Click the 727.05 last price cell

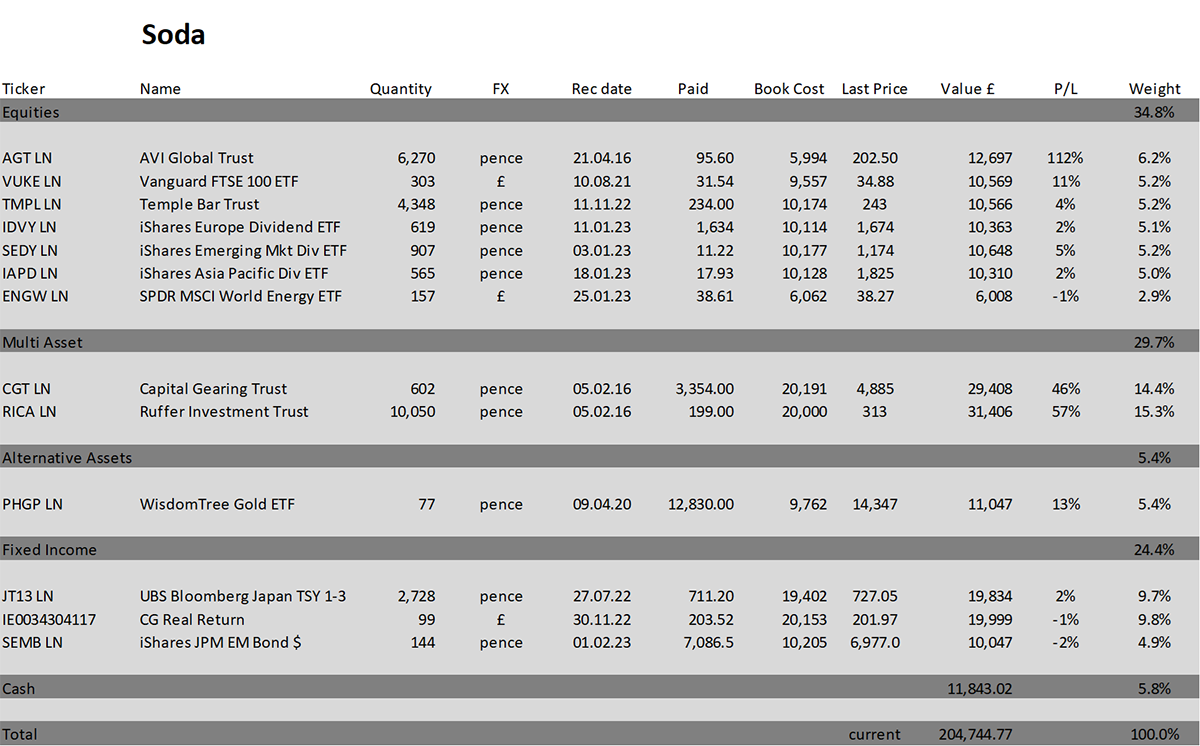click(875, 597)
